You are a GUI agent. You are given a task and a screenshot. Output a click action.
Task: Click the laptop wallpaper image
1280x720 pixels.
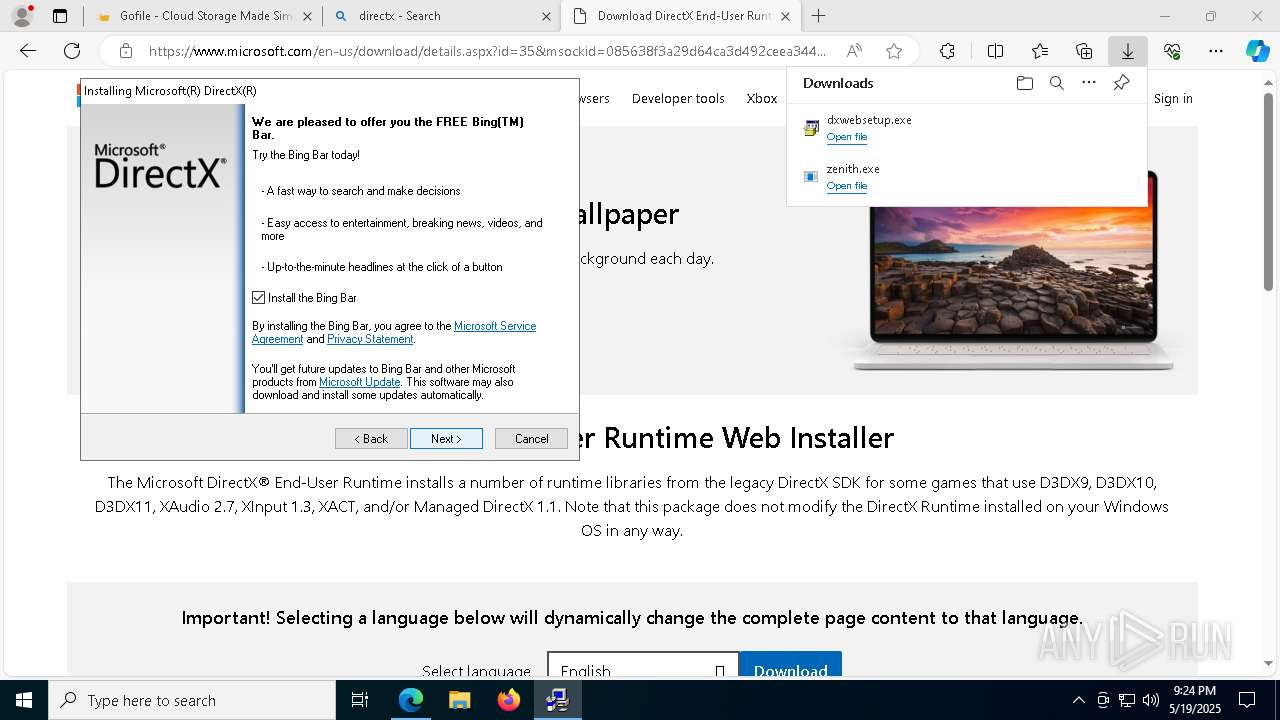[1013, 270]
